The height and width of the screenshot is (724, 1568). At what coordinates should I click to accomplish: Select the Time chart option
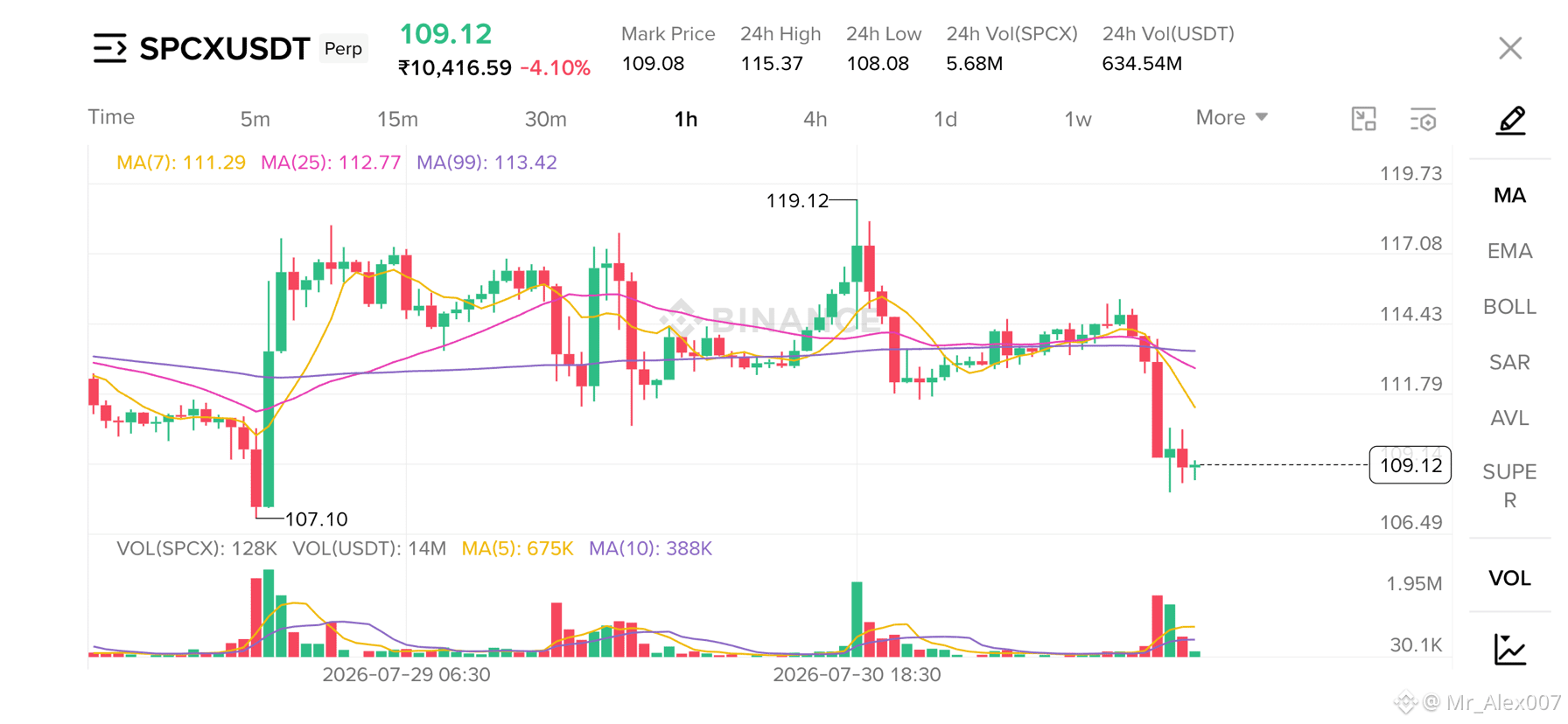coord(111,117)
